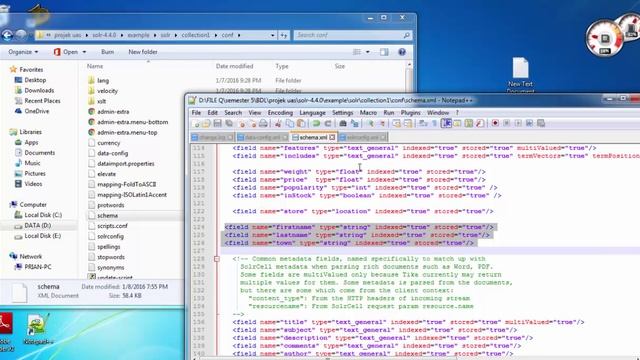The height and width of the screenshot is (360, 640).
Task: Open the Organize dropdown in Explorer
Action: (23, 52)
